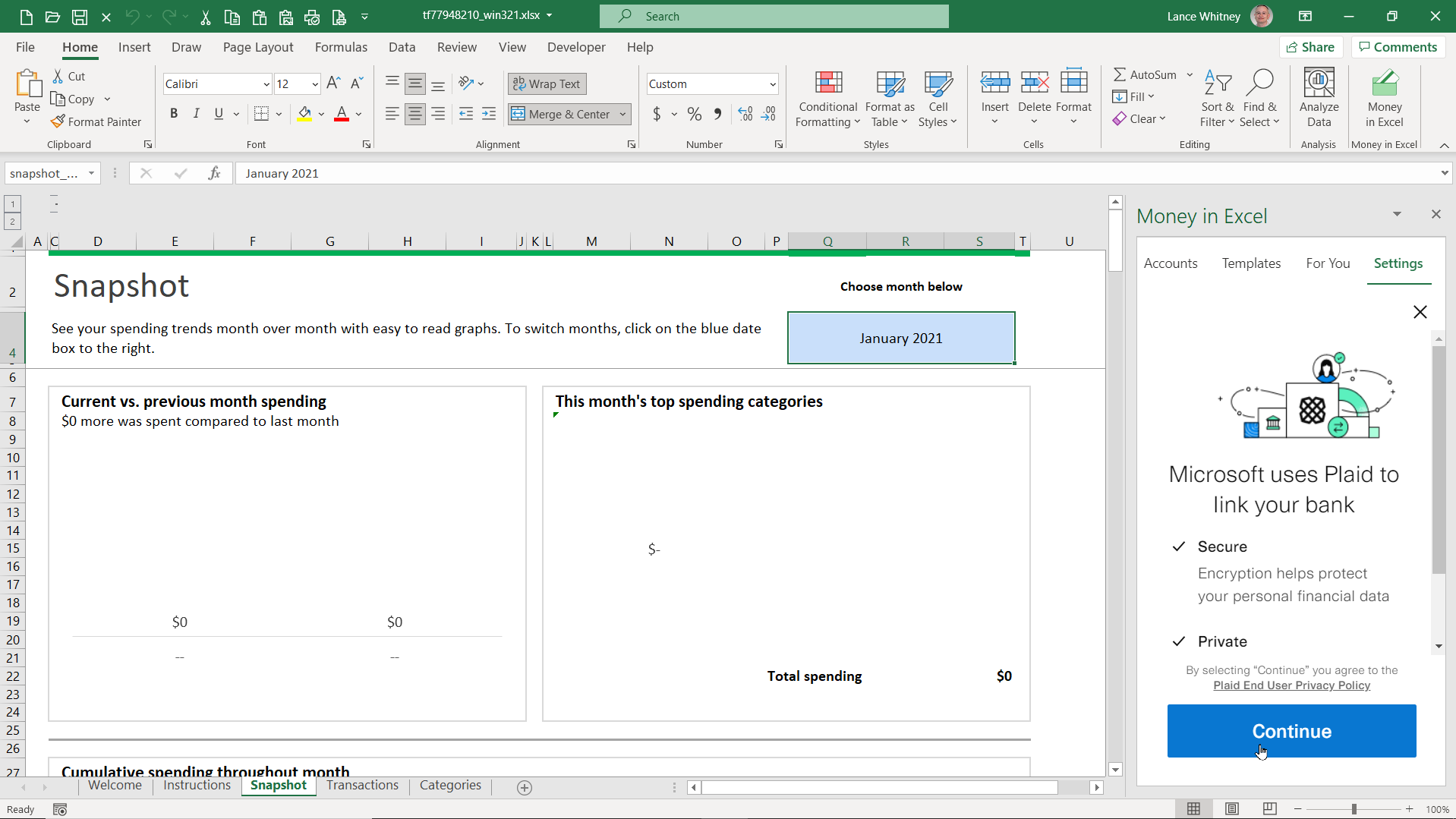This screenshot has width=1456, height=819.
Task: Toggle center horizontal alignment
Action: pyautogui.click(x=415, y=114)
